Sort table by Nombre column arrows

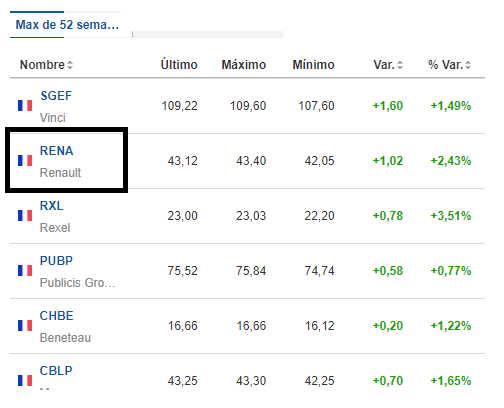coord(70,65)
